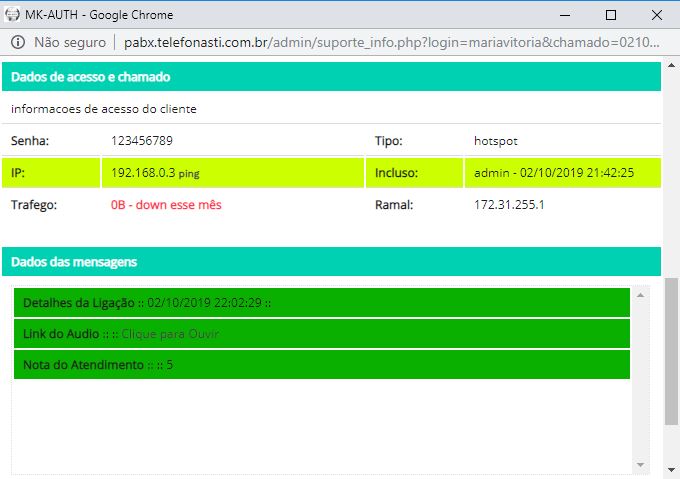This screenshot has width=680, height=479.
Task: Click the hotspot type value
Action: [496, 141]
